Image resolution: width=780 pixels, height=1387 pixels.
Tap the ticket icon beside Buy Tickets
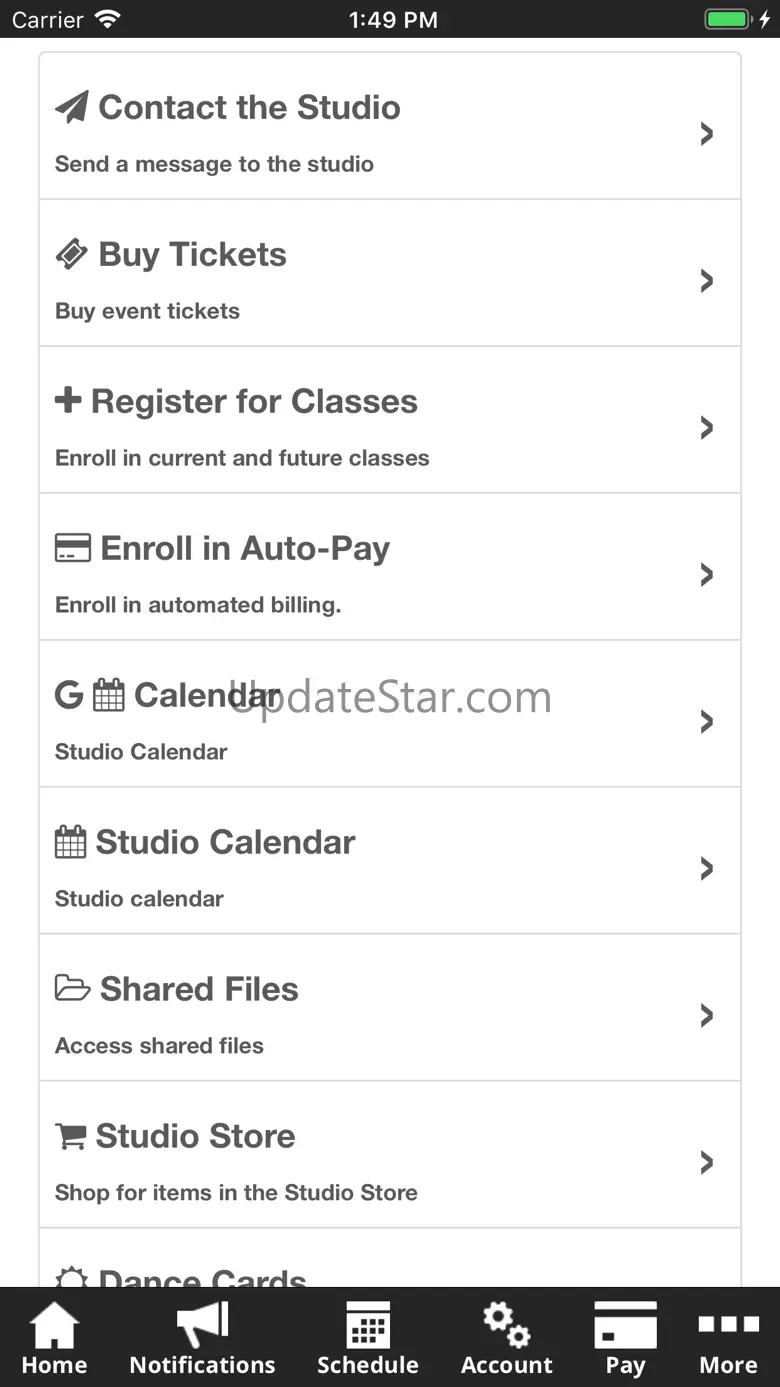pos(71,254)
